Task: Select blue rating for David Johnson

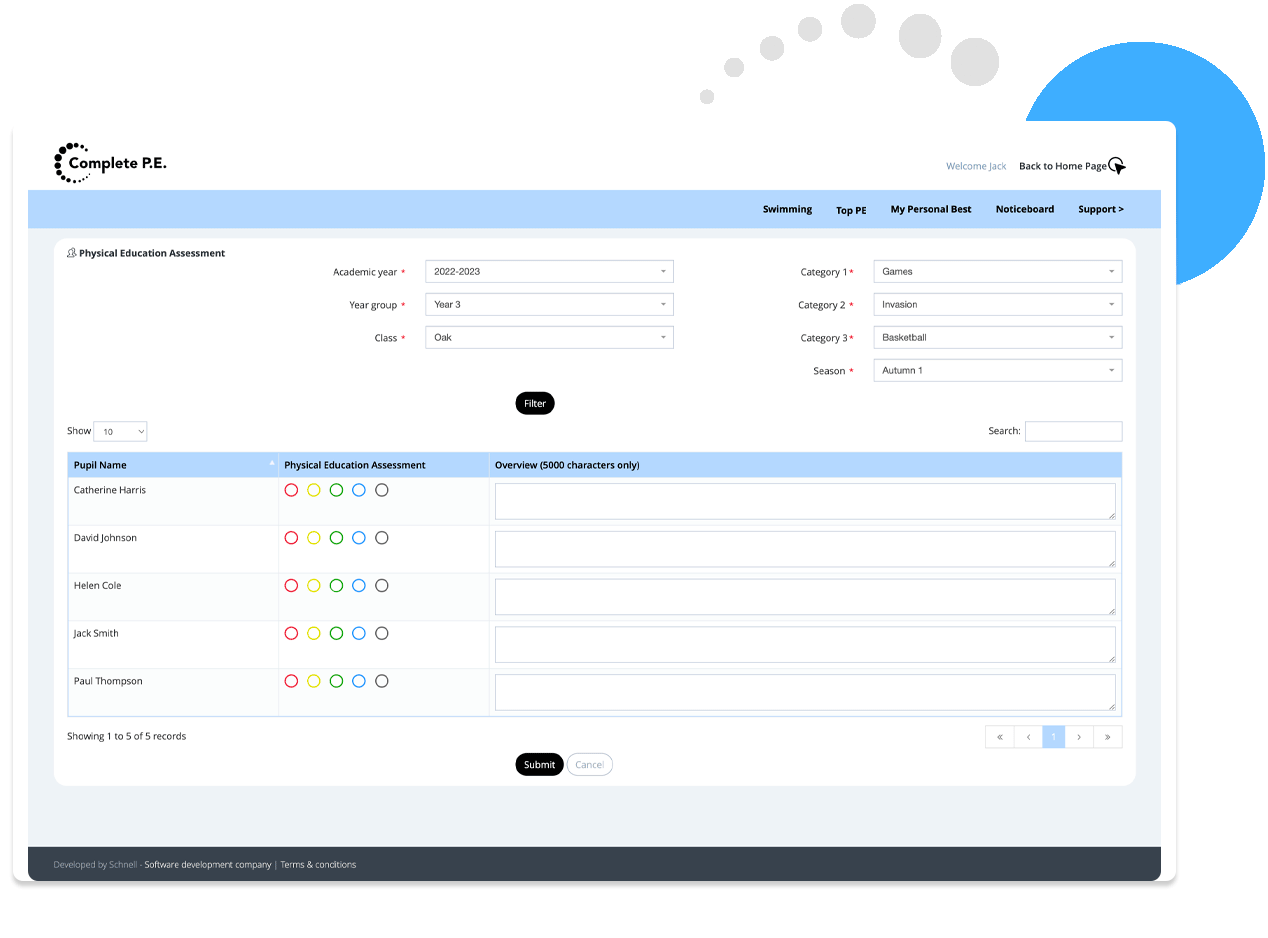Action: point(359,538)
